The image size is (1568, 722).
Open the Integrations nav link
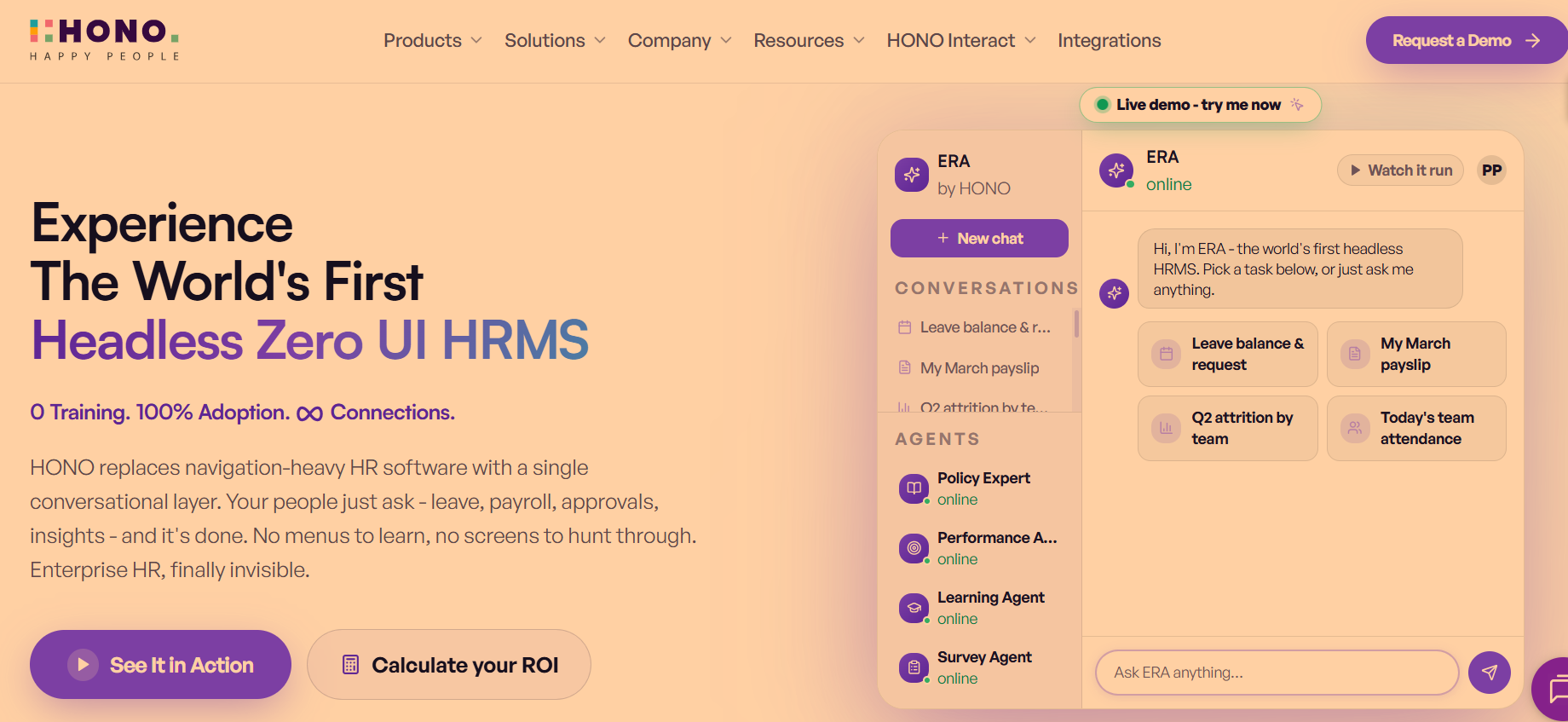[x=1110, y=41]
